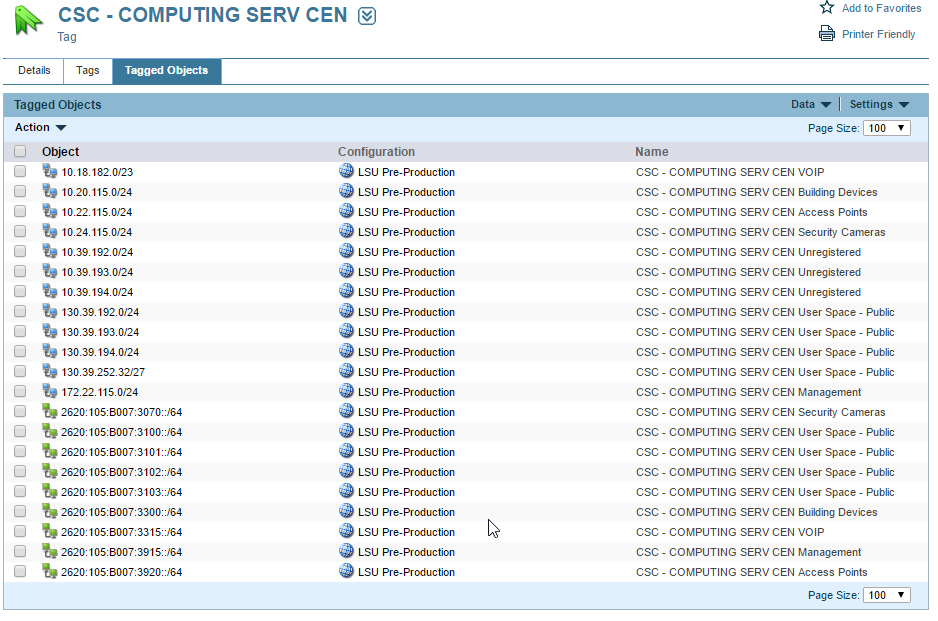Image resolution: width=938 pixels, height=621 pixels.
Task: Click the globe icon in the 10.18.182.0/23 row
Action: point(346,171)
